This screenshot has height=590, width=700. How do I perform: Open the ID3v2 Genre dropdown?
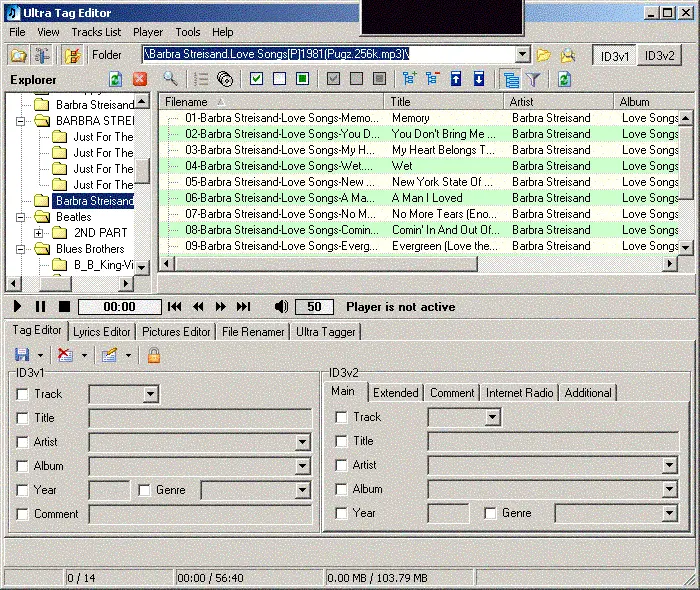pos(669,513)
